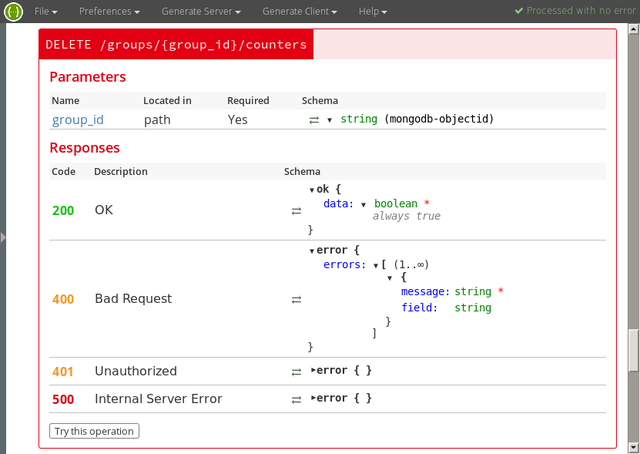Collapse the DELETE /groups/{group_id}/counters operation header
Viewport: 640px width, 454px height.
176,44
